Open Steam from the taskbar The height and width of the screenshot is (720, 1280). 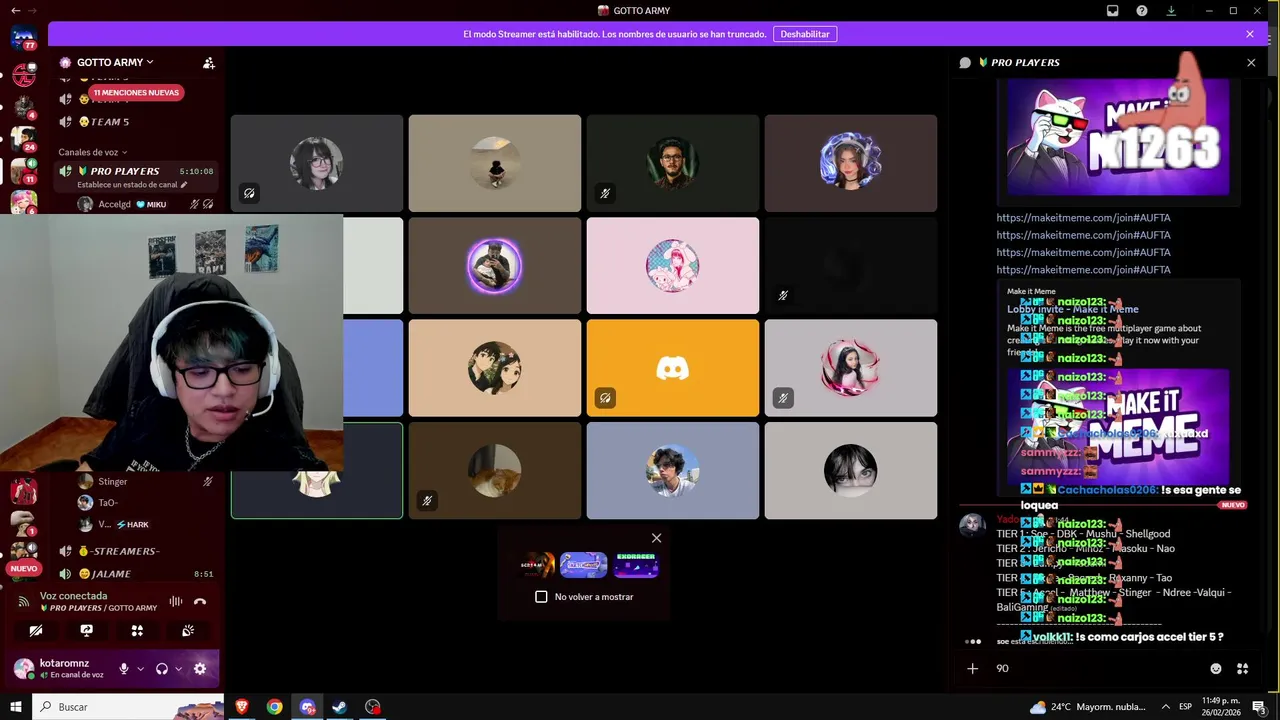tap(340, 707)
